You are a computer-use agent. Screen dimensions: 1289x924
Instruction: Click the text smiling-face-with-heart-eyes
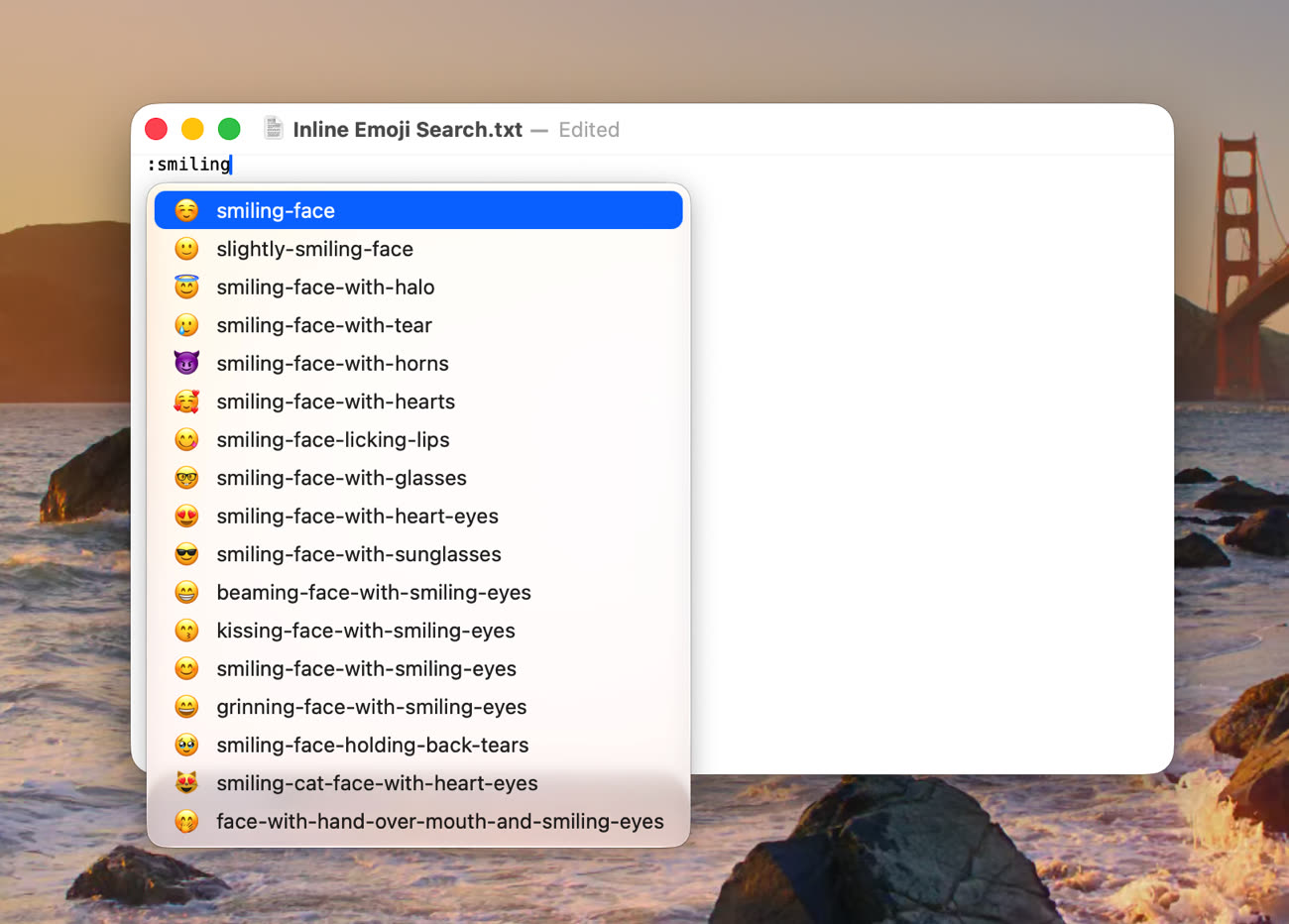pos(357,516)
